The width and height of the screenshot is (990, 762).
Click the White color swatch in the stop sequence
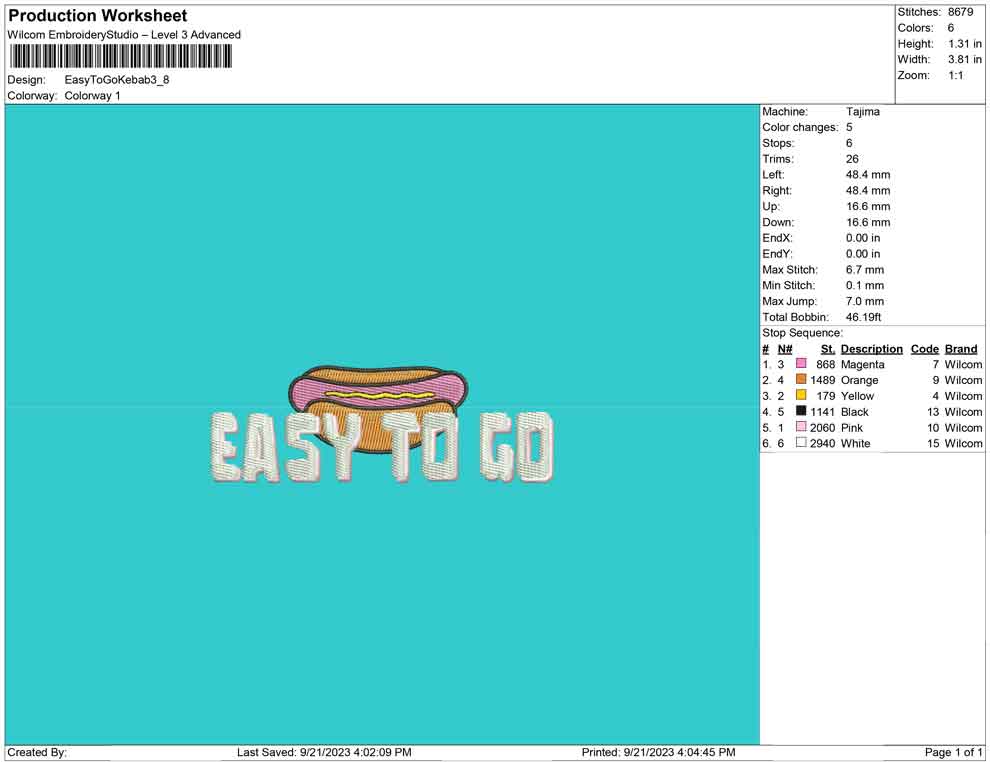(x=801, y=443)
